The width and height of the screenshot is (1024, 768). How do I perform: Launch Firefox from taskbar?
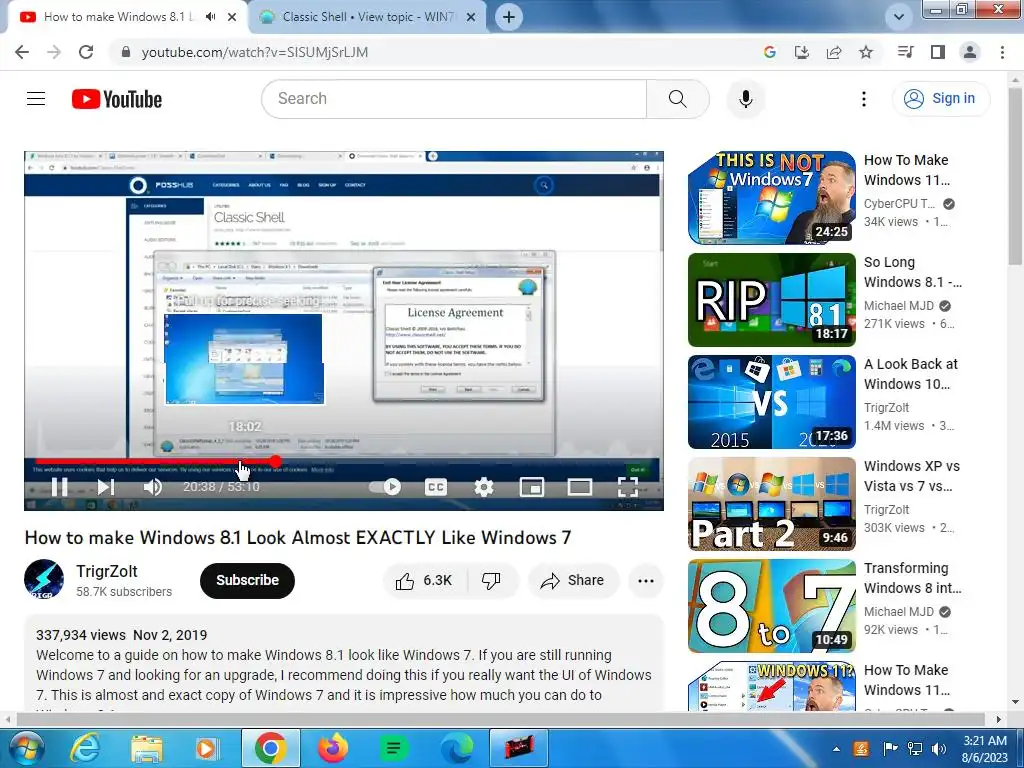pos(333,748)
